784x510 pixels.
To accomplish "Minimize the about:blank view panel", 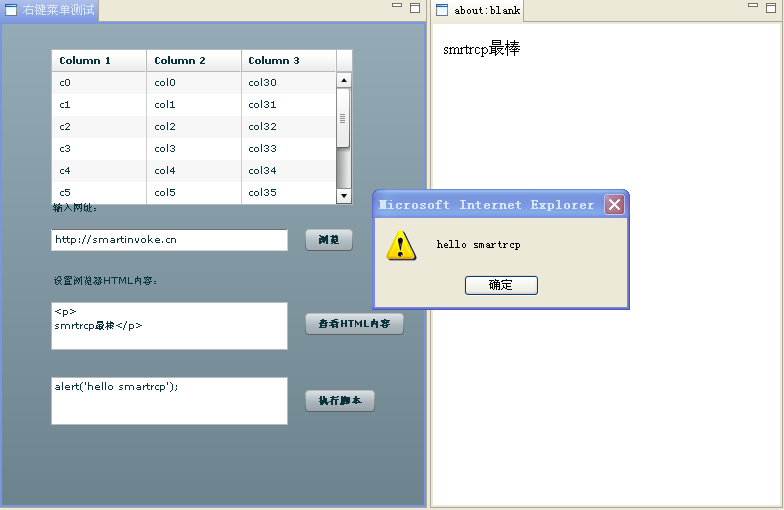I will pos(753,6).
